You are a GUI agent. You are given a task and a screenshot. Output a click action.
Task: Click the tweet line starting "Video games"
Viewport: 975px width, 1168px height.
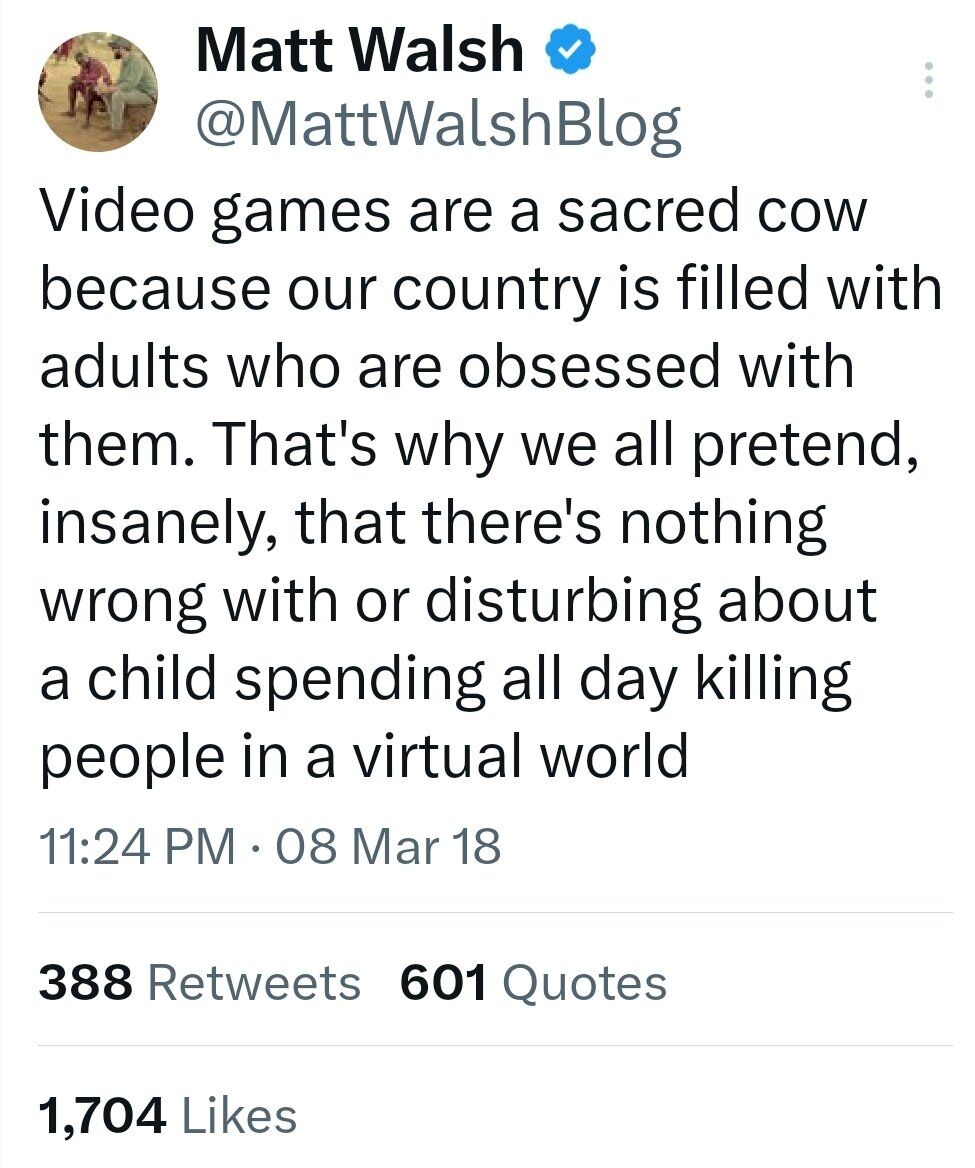tap(452, 214)
